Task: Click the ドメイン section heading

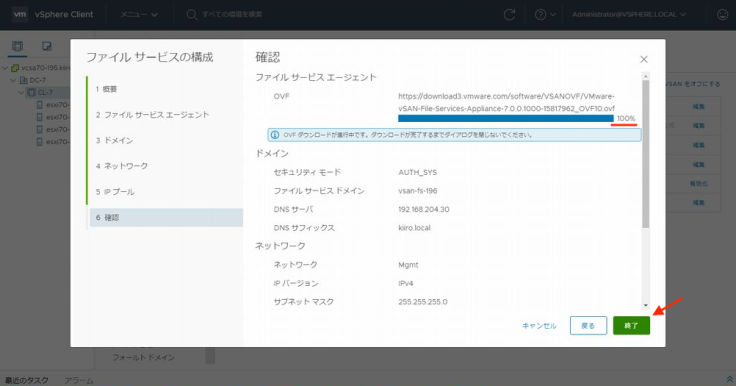Action: [x=272, y=154]
